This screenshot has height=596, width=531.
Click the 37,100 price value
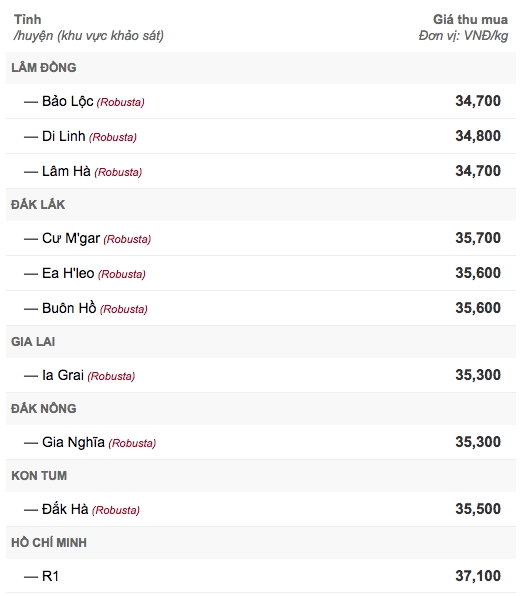pos(478,576)
